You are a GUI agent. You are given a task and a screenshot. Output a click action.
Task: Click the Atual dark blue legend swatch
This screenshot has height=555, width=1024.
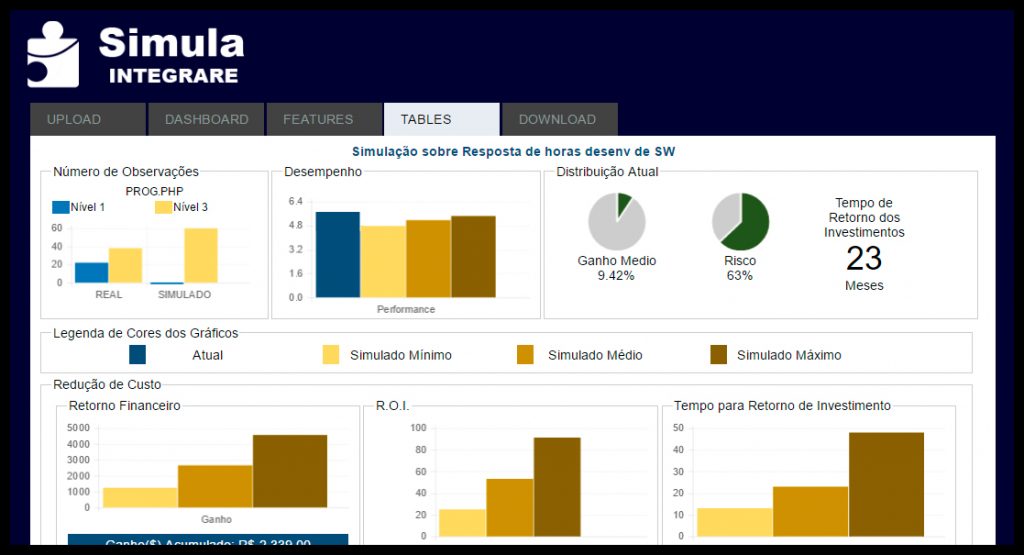[138, 355]
